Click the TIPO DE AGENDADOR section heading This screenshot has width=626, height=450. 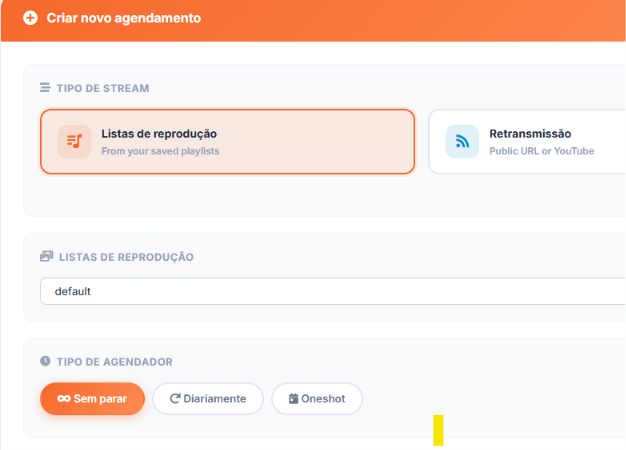point(115,362)
